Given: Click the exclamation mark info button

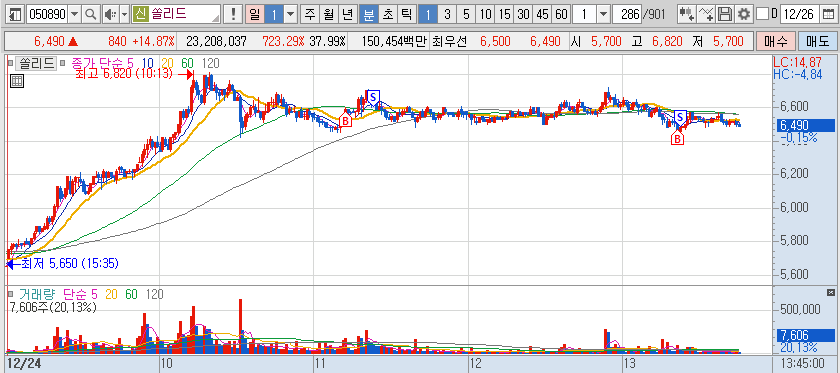Looking at the screenshot, I should 233,14.
